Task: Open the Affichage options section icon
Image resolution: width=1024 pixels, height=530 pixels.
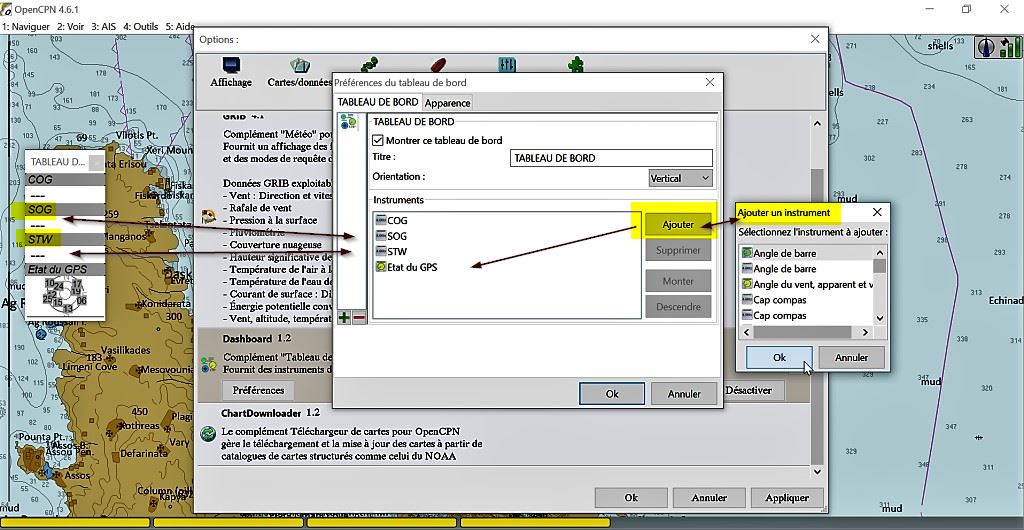Action: (231, 65)
